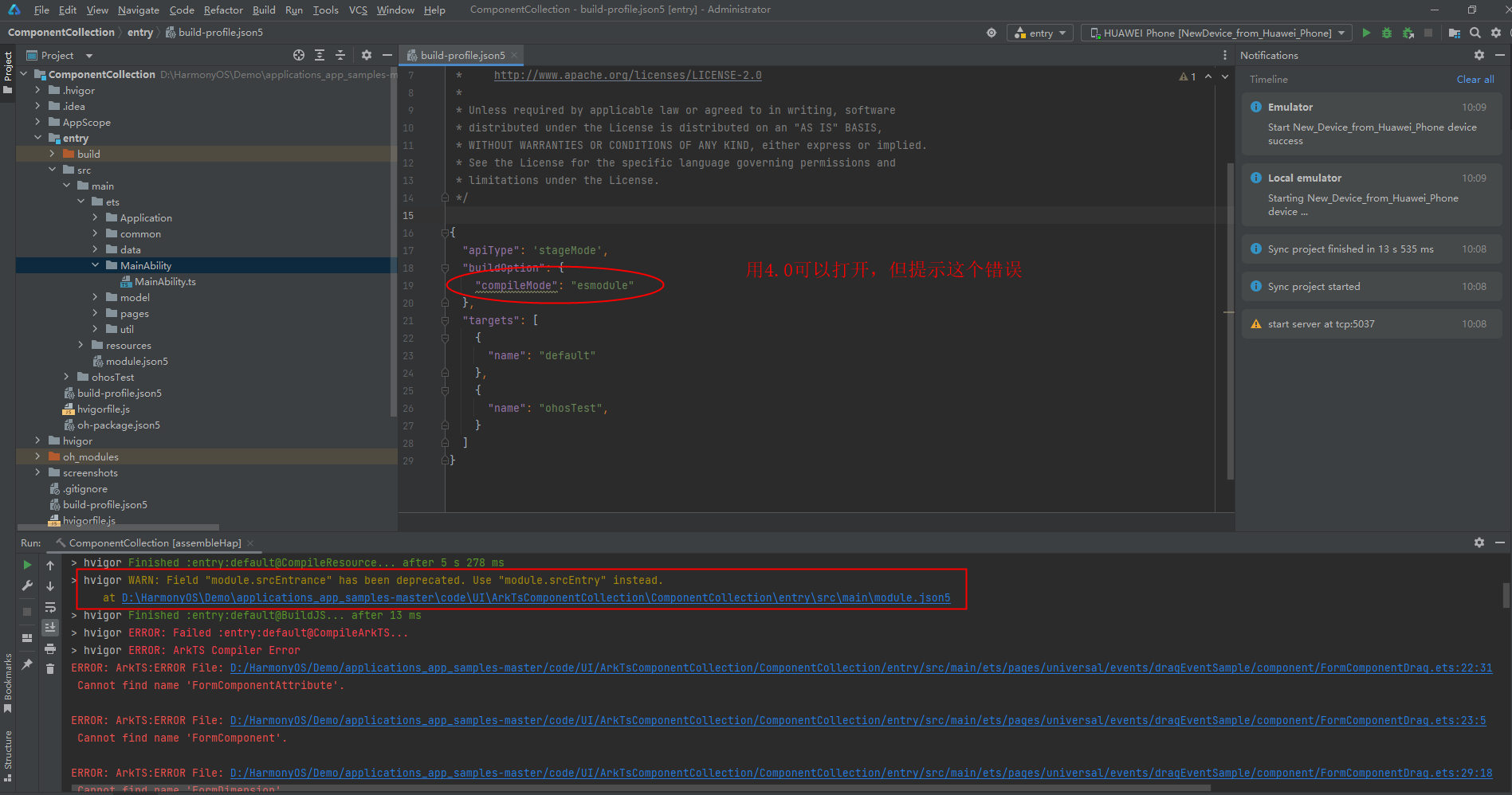Open Run panel settings gear
This screenshot has width=1512, height=795.
tap(1479, 542)
